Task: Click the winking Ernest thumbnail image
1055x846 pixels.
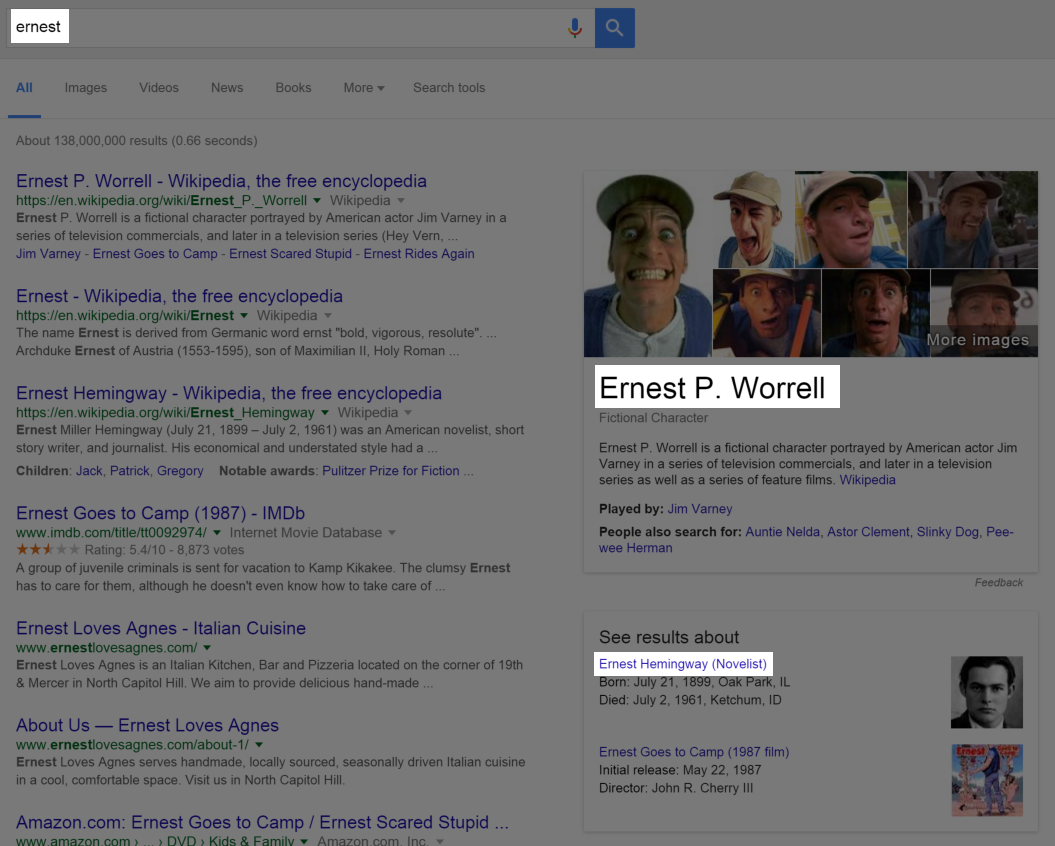Action: [x=753, y=219]
